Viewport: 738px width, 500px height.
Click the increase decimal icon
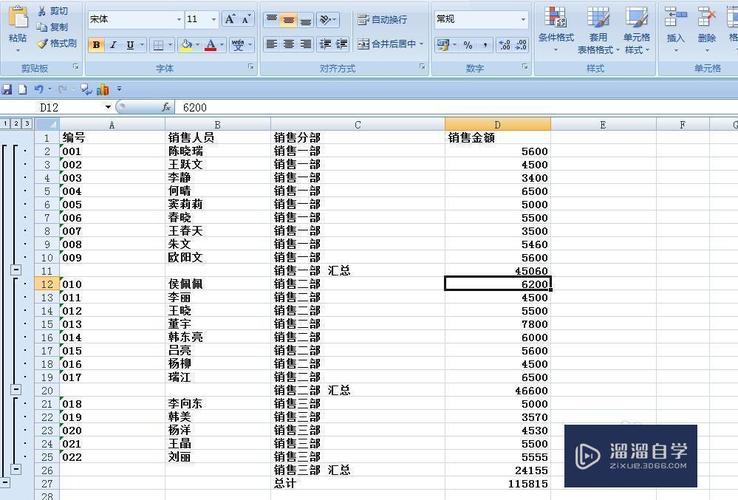505,45
